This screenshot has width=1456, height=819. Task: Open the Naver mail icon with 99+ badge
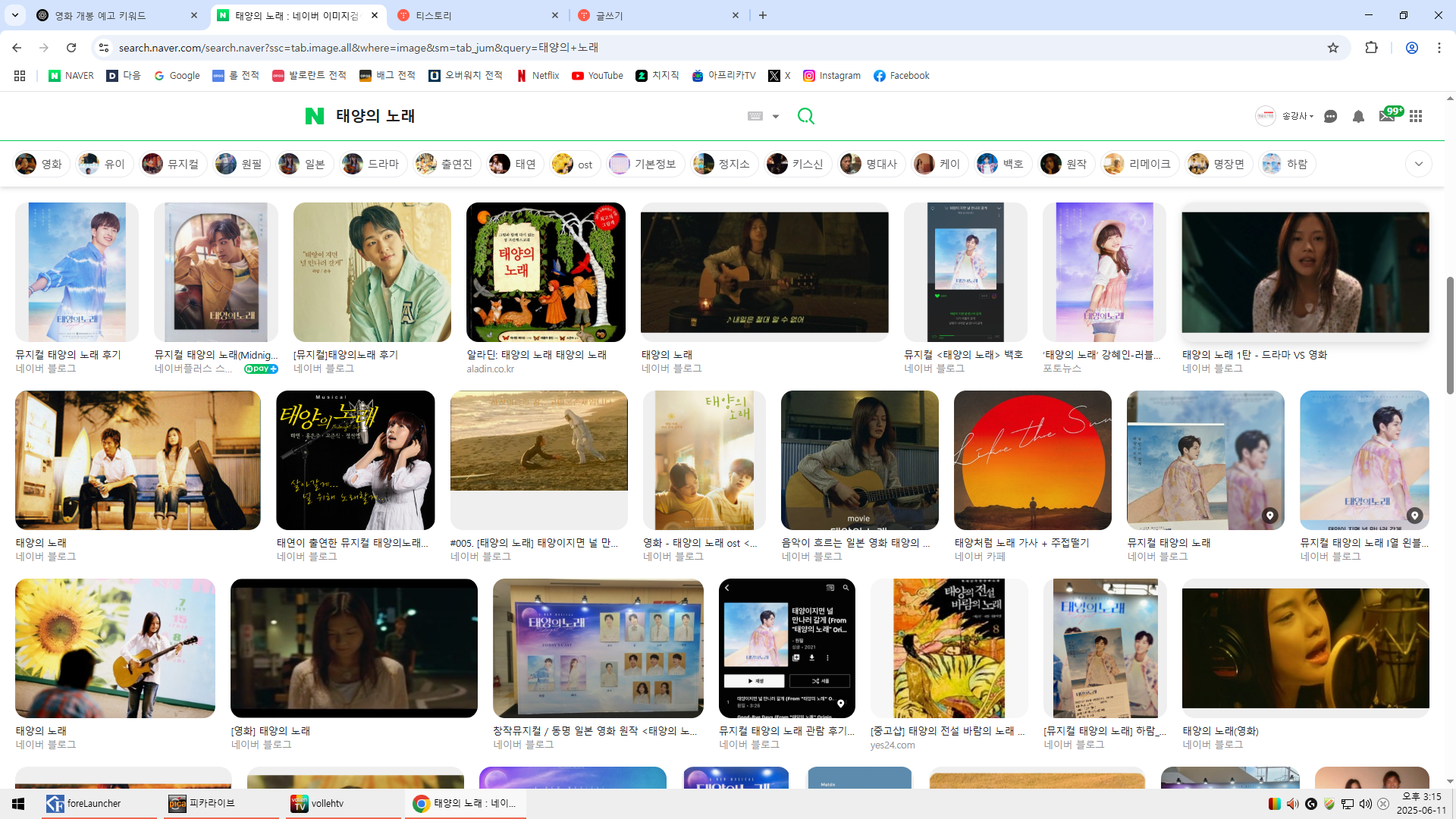point(1387,116)
